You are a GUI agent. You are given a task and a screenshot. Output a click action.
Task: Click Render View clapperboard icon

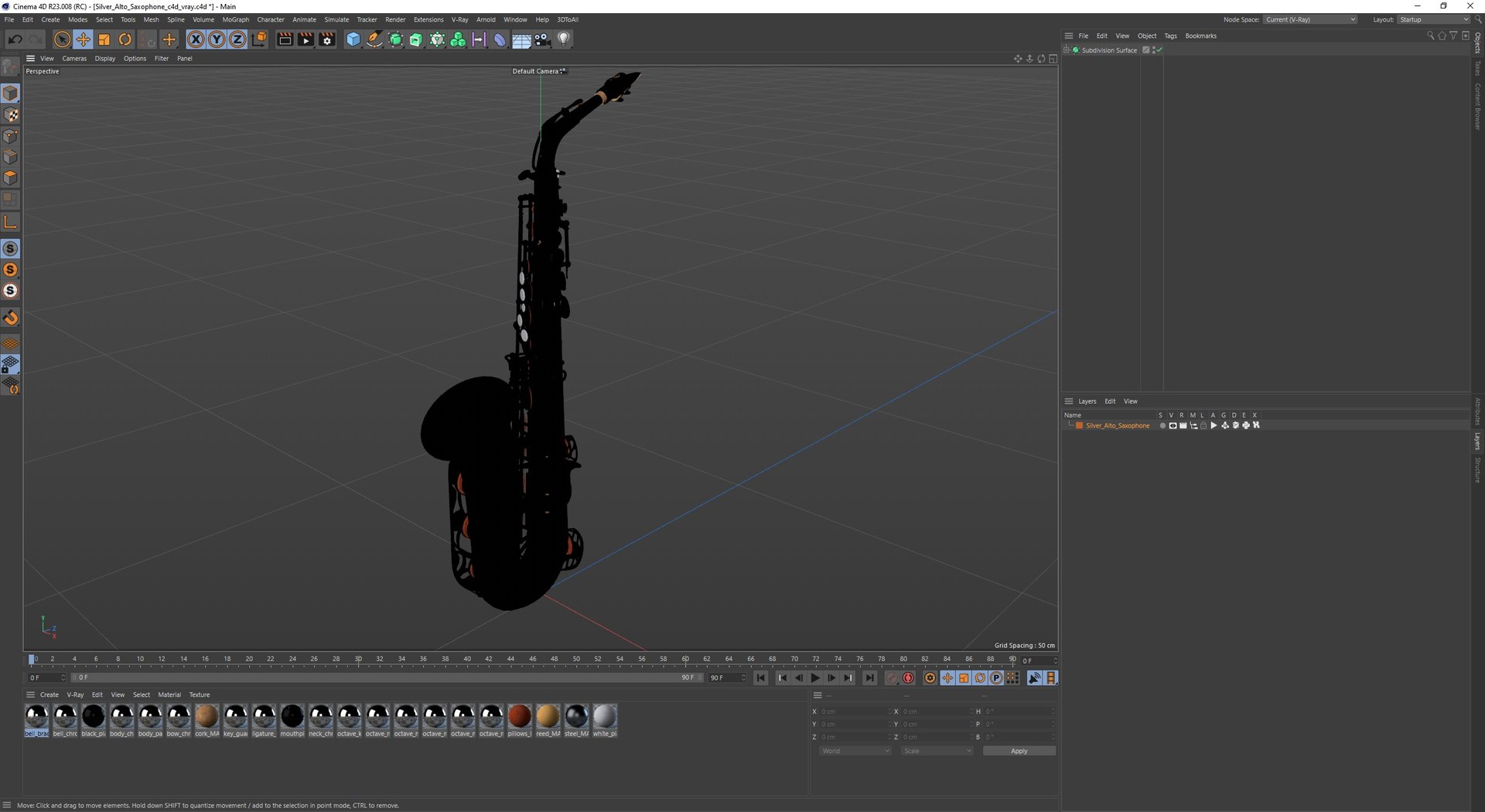click(285, 39)
